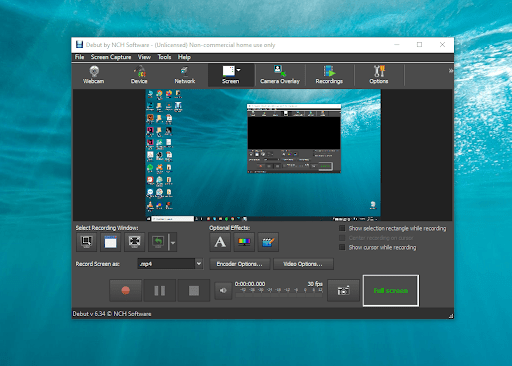Take a snapshot with the camera icon
512x366 pixels.
(343, 290)
